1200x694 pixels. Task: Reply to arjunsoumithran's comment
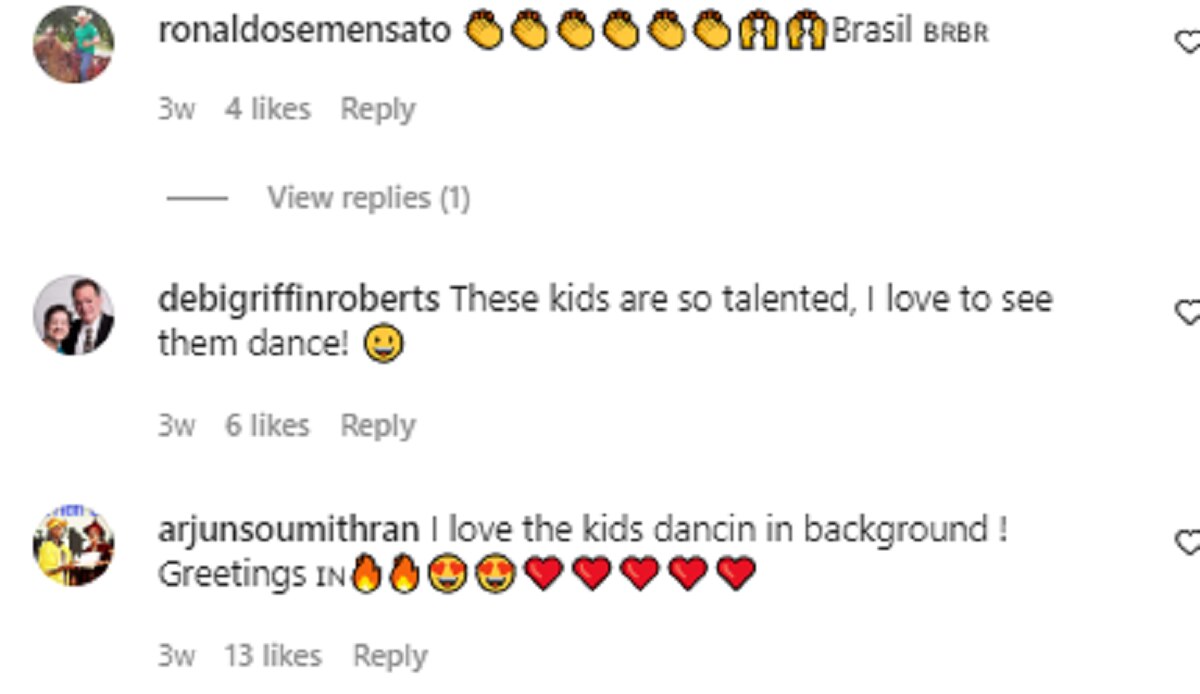(x=389, y=656)
